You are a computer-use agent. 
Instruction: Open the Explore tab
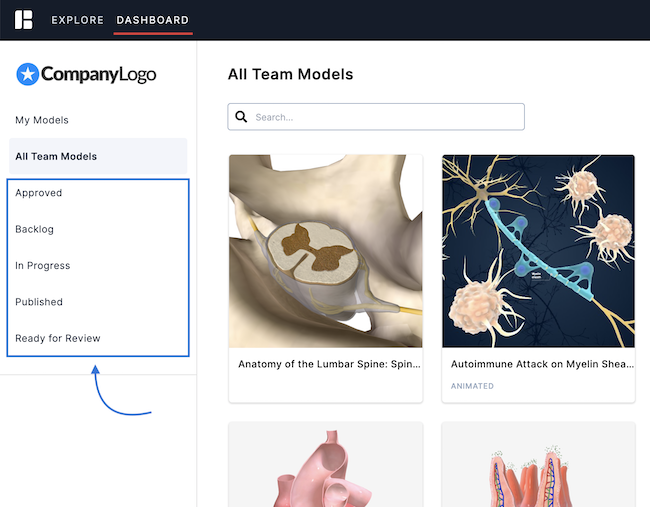click(x=78, y=20)
